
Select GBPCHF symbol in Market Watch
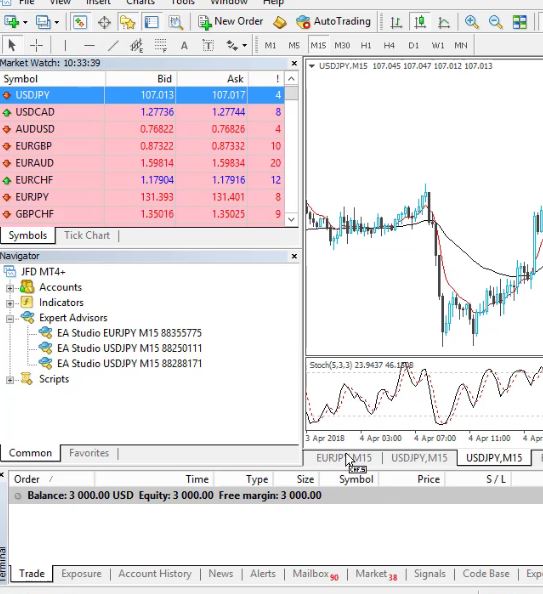(34, 214)
